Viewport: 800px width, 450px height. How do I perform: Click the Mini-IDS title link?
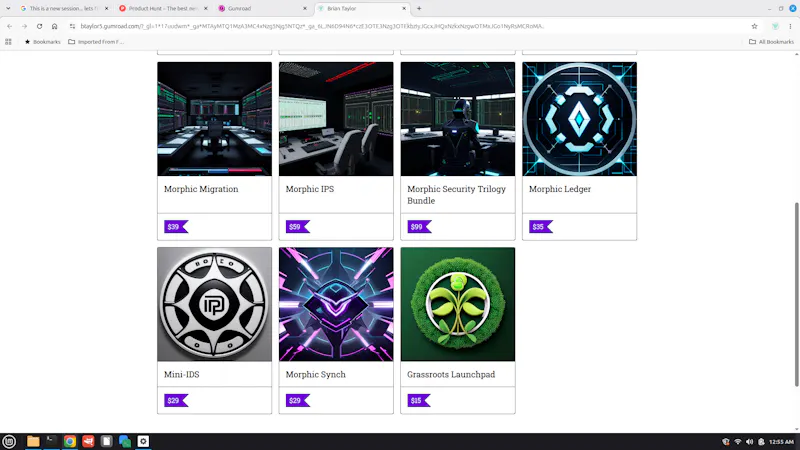pos(182,374)
